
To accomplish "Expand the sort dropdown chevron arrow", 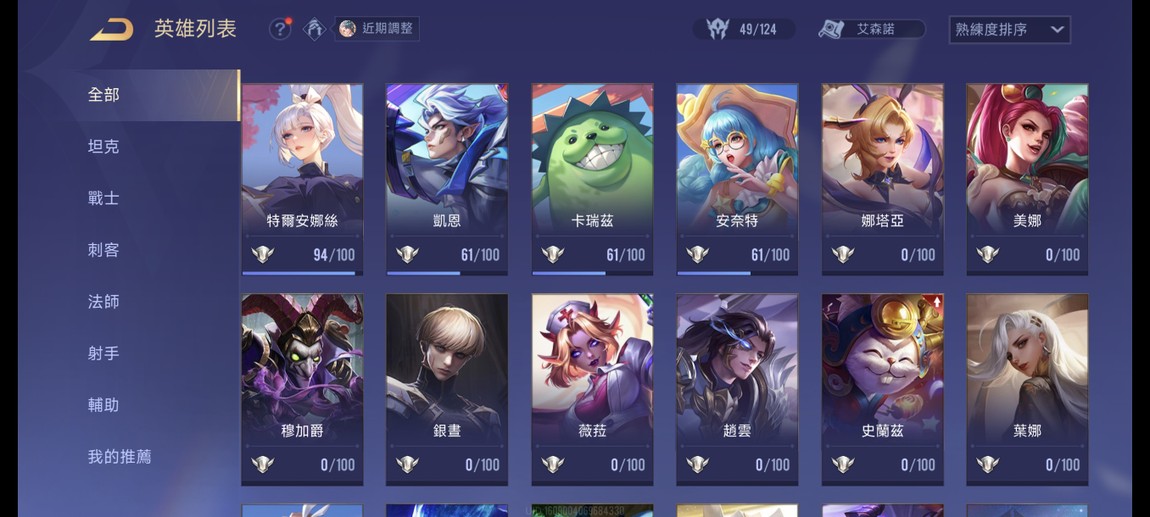I will 1057,29.
